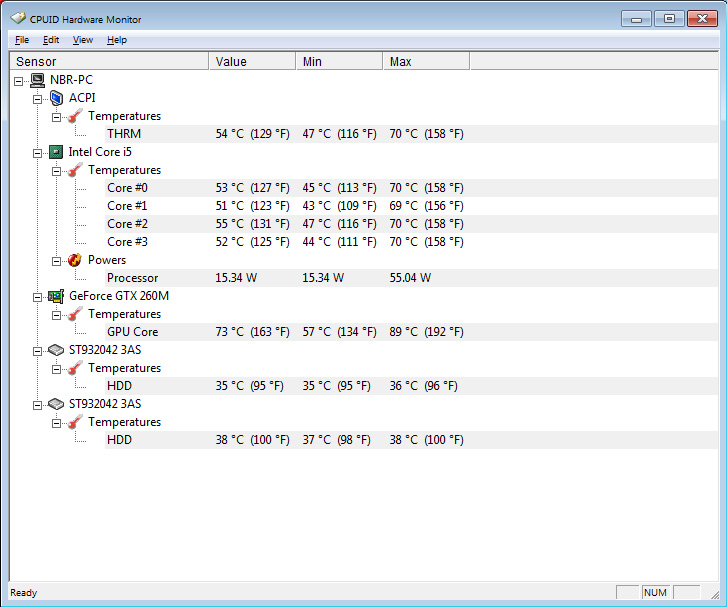This screenshot has width=727, height=607.
Task: Click the THRM current value 54 °C
Action: 252,134
